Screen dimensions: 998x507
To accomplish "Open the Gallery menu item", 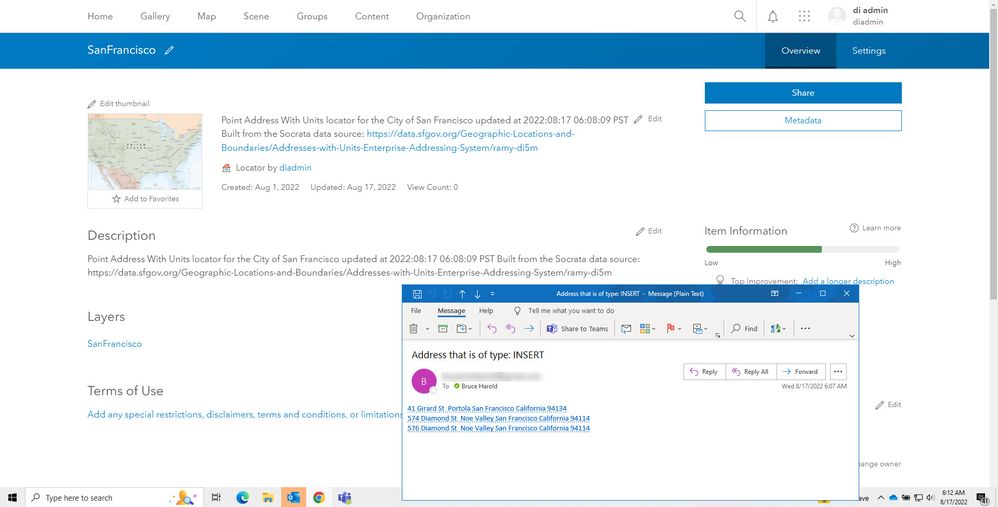I will coord(155,16).
